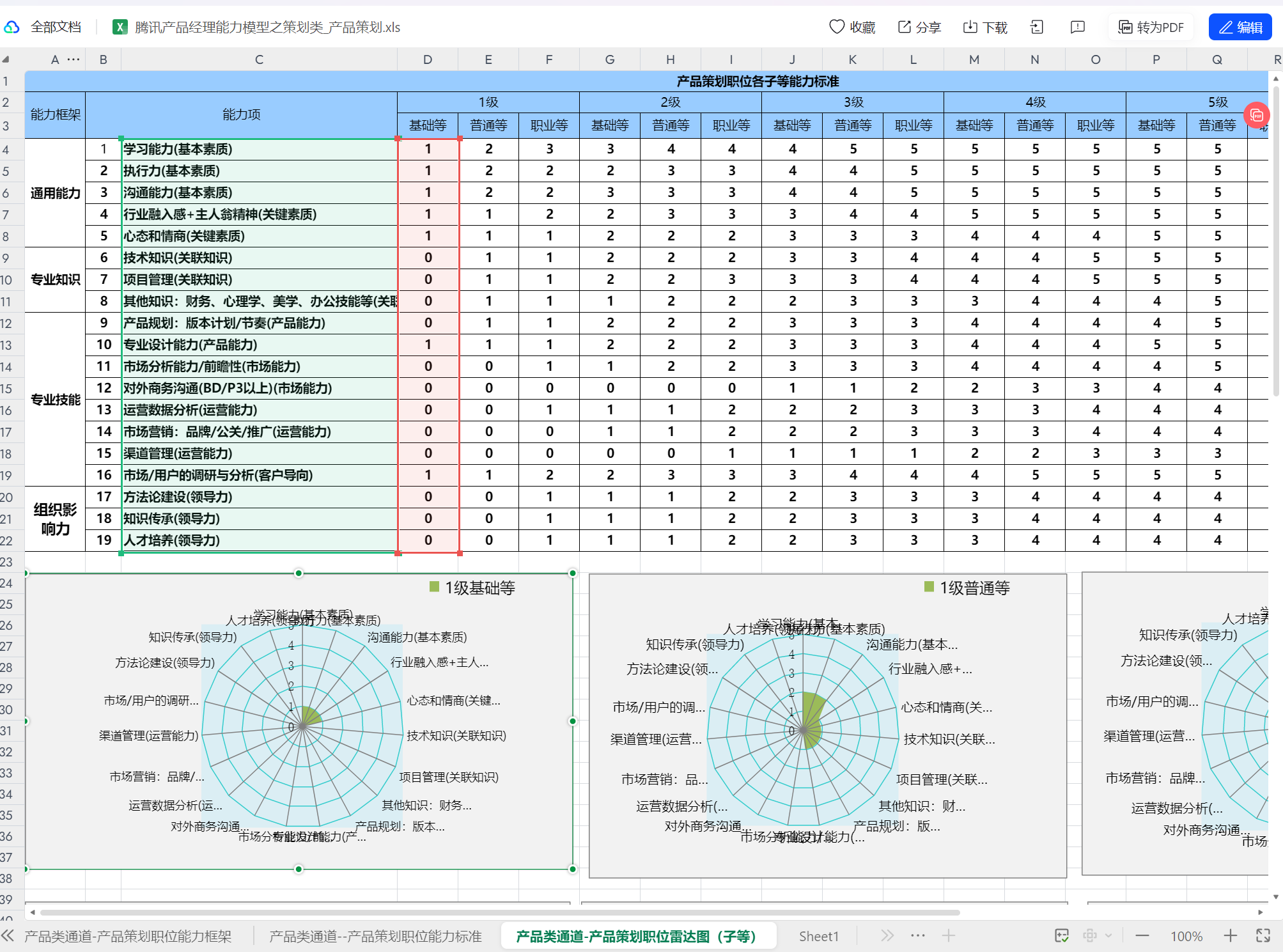Add file to favorites with 收藏
The width and height of the screenshot is (1283, 952).
coord(852,27)
